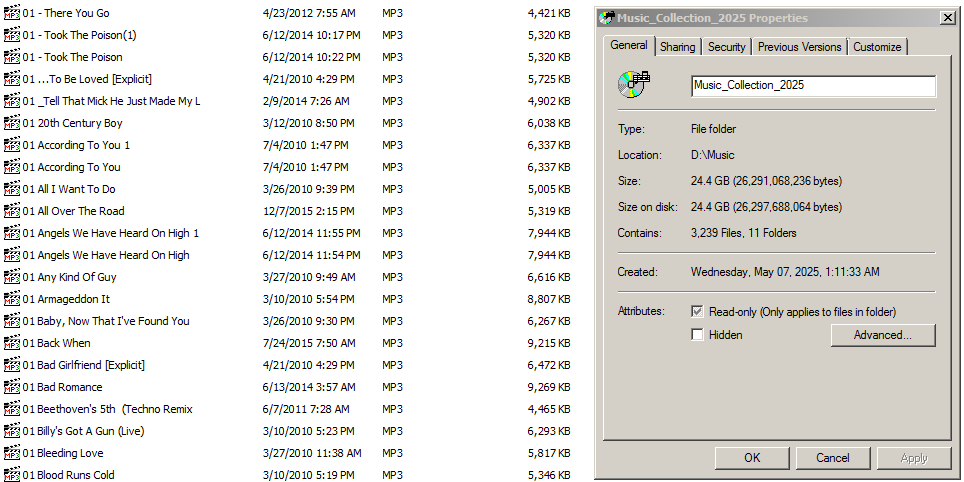Click date '7/24/2015 7:50 AM'
Screen dimensions: 964x482
pos(309,343)
